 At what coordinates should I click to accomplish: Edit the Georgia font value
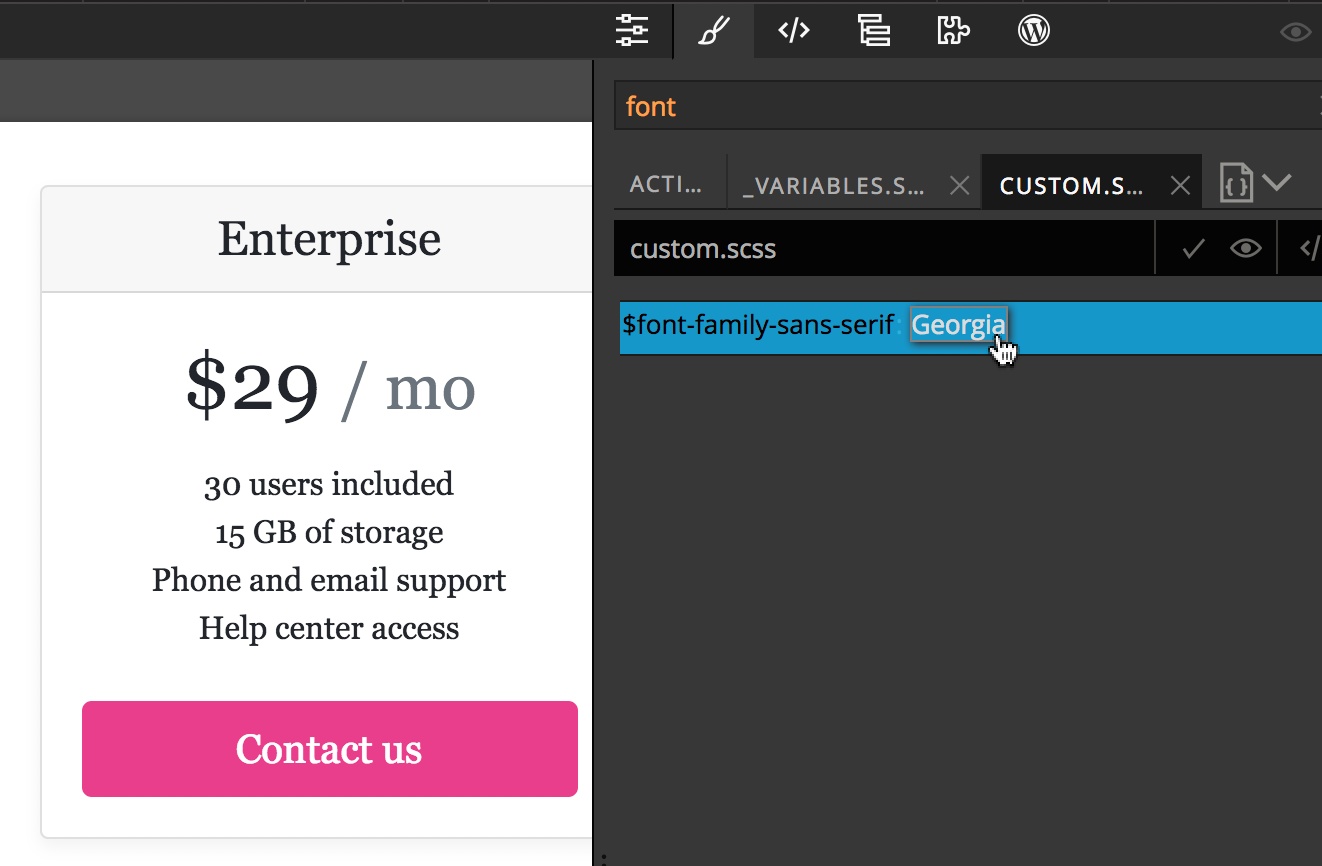point(959,325)
